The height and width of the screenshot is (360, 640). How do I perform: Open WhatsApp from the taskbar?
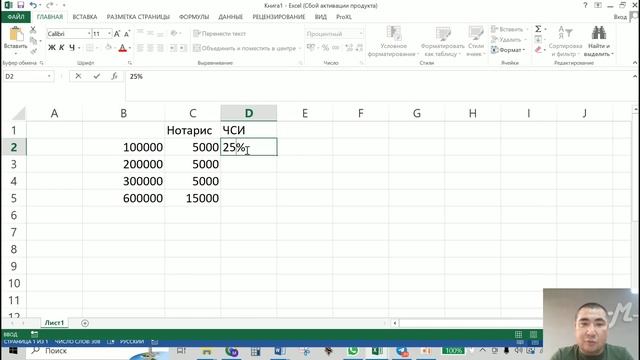coord(352,351)
